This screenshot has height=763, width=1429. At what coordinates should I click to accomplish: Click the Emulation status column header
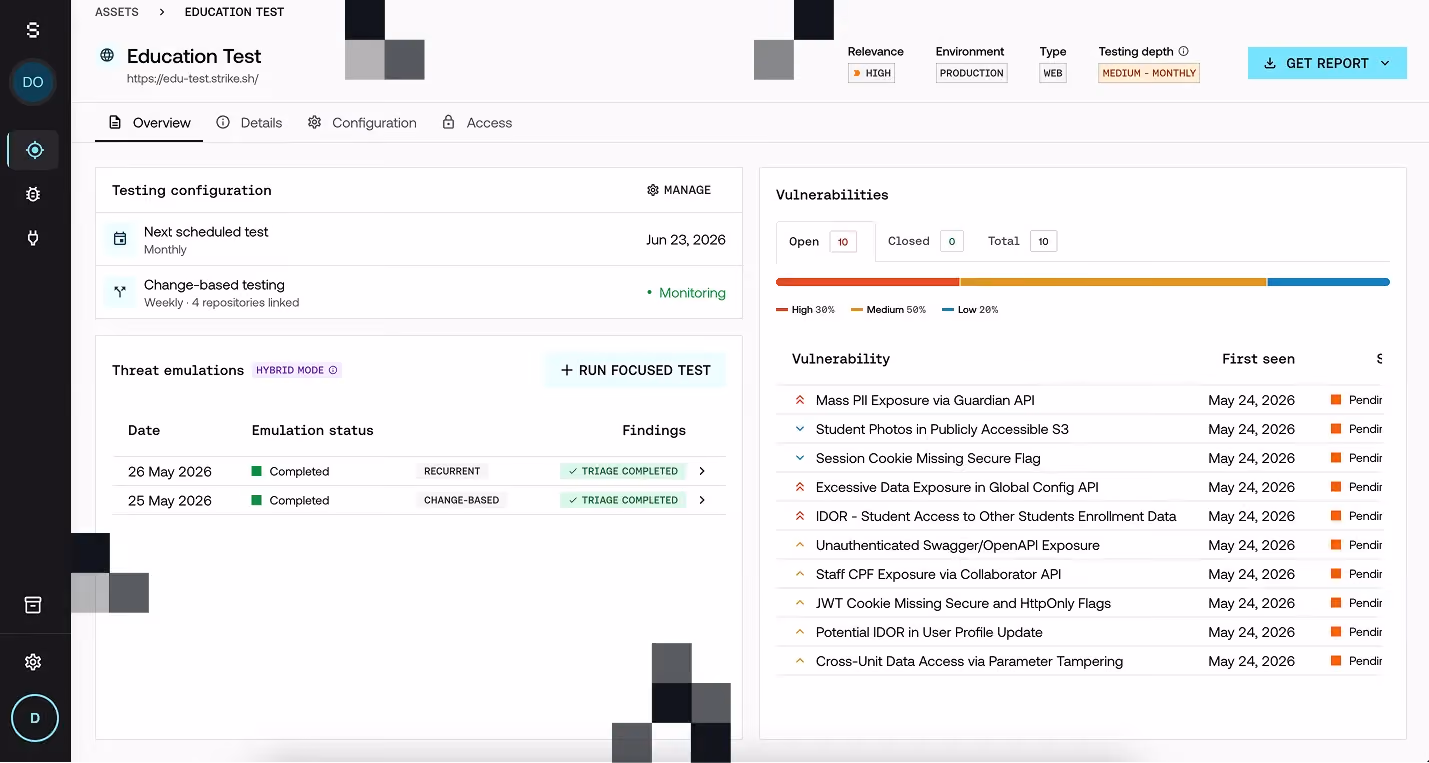tap(312, 430)
